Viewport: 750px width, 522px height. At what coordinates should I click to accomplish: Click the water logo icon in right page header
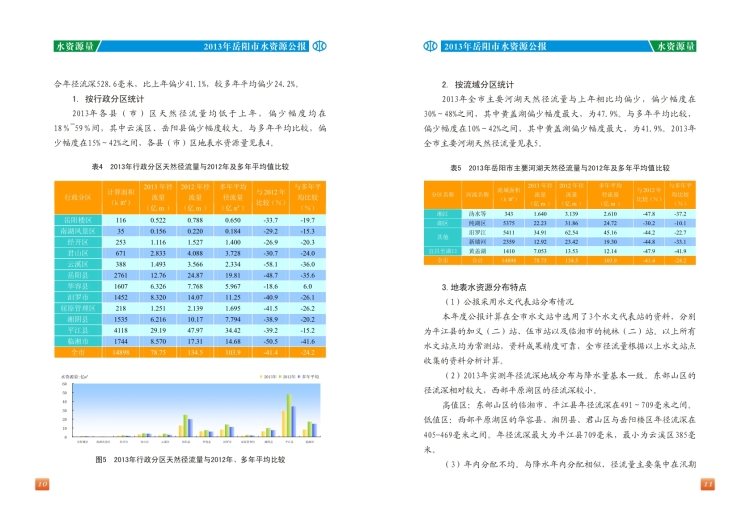(430, 46)
